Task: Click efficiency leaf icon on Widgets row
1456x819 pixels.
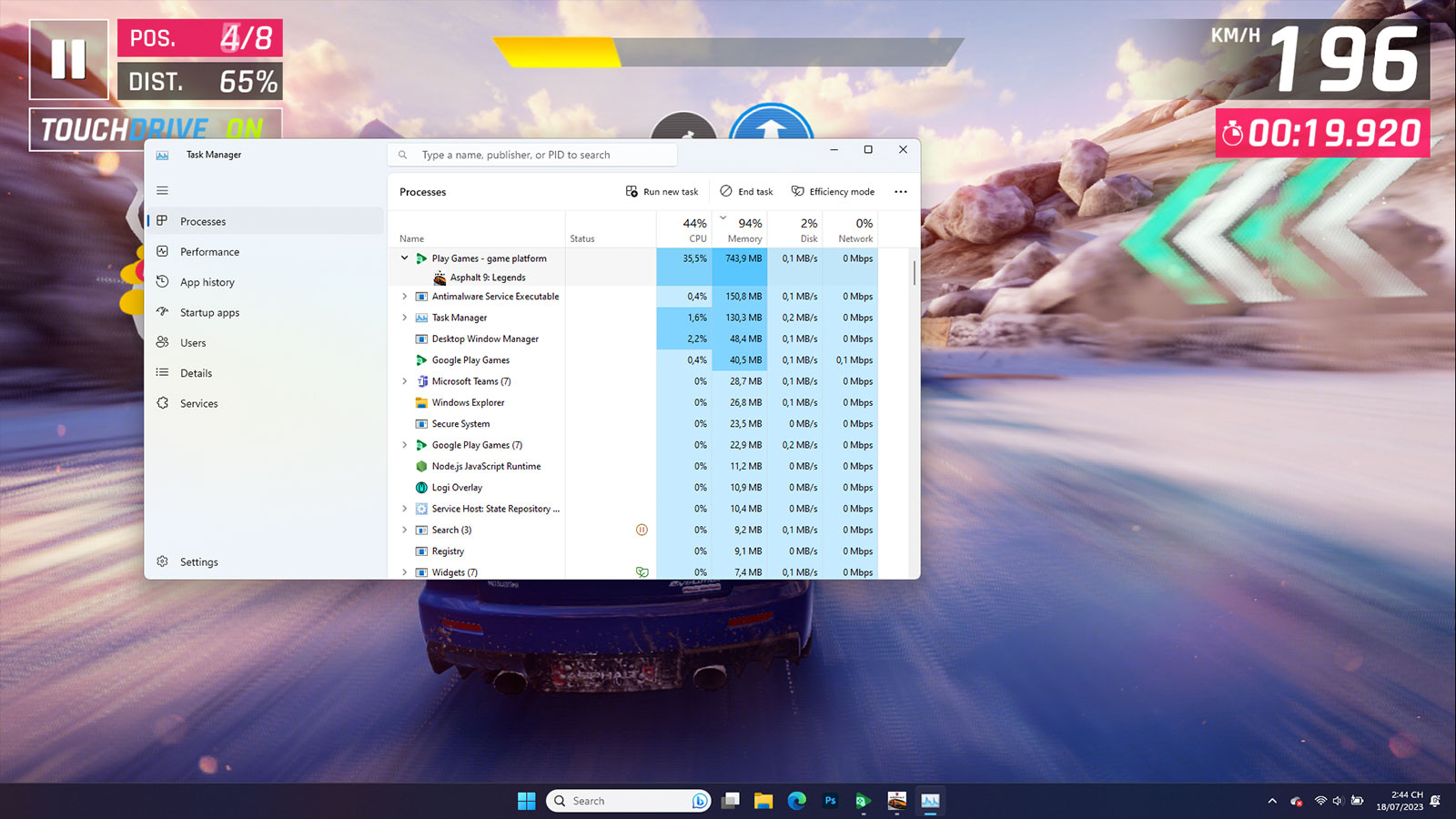Action: 642,572
